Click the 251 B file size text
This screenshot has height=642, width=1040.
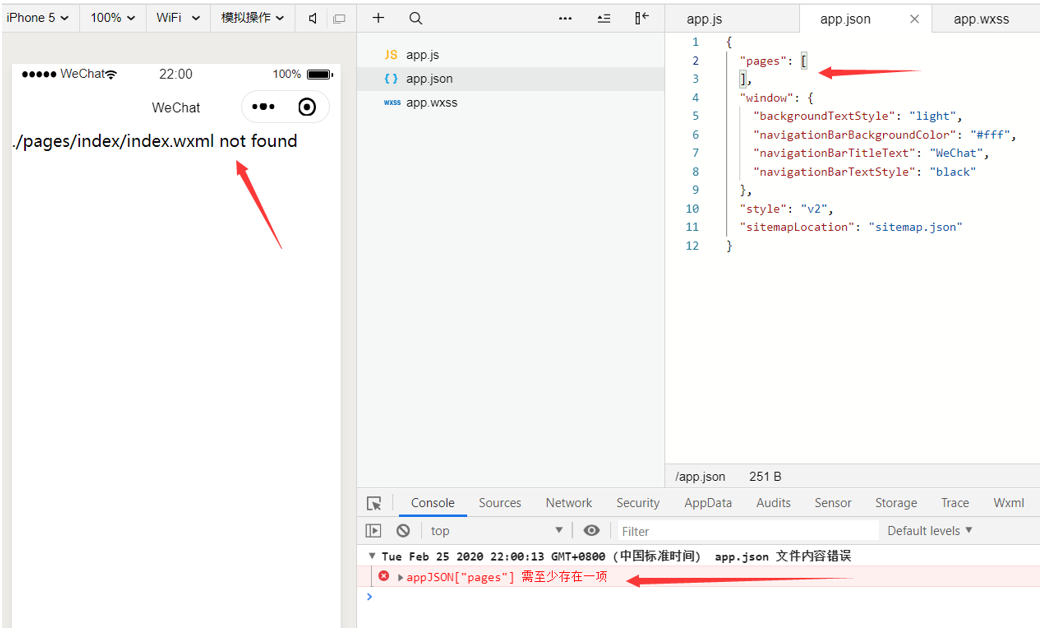click(x=765, y=477)
